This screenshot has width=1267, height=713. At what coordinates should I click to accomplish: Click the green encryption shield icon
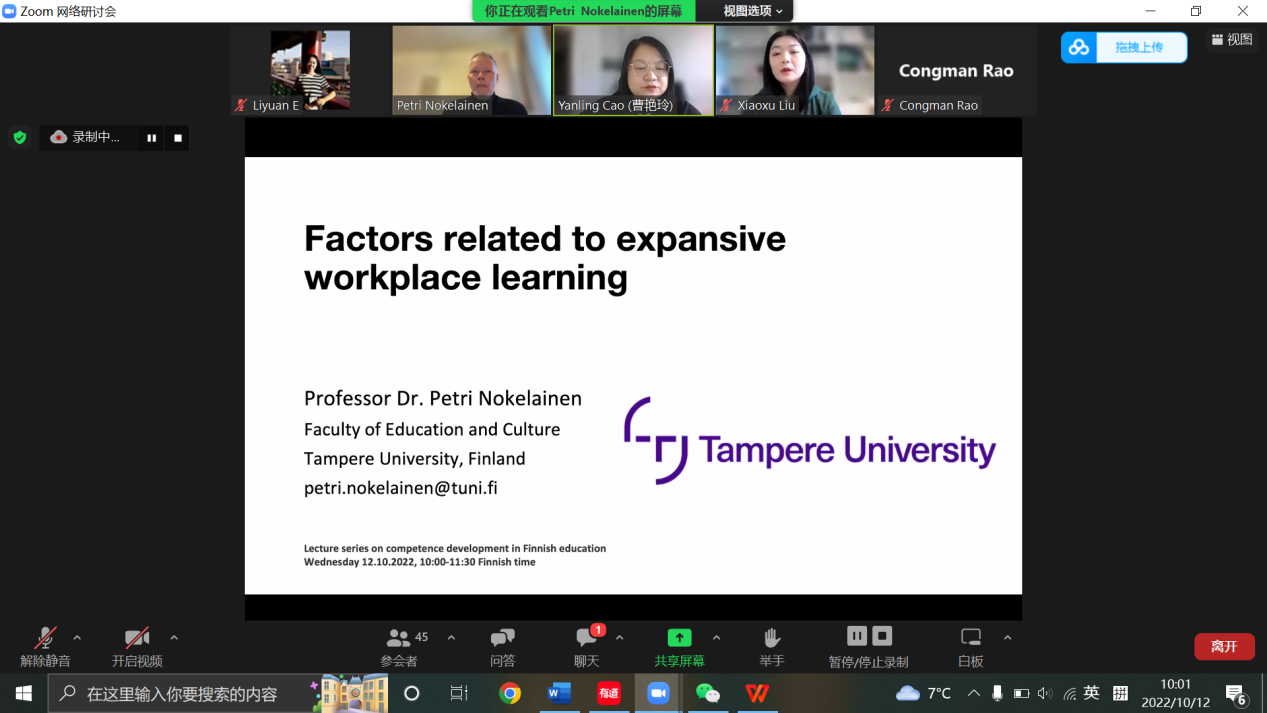click(x=19, y=138)
